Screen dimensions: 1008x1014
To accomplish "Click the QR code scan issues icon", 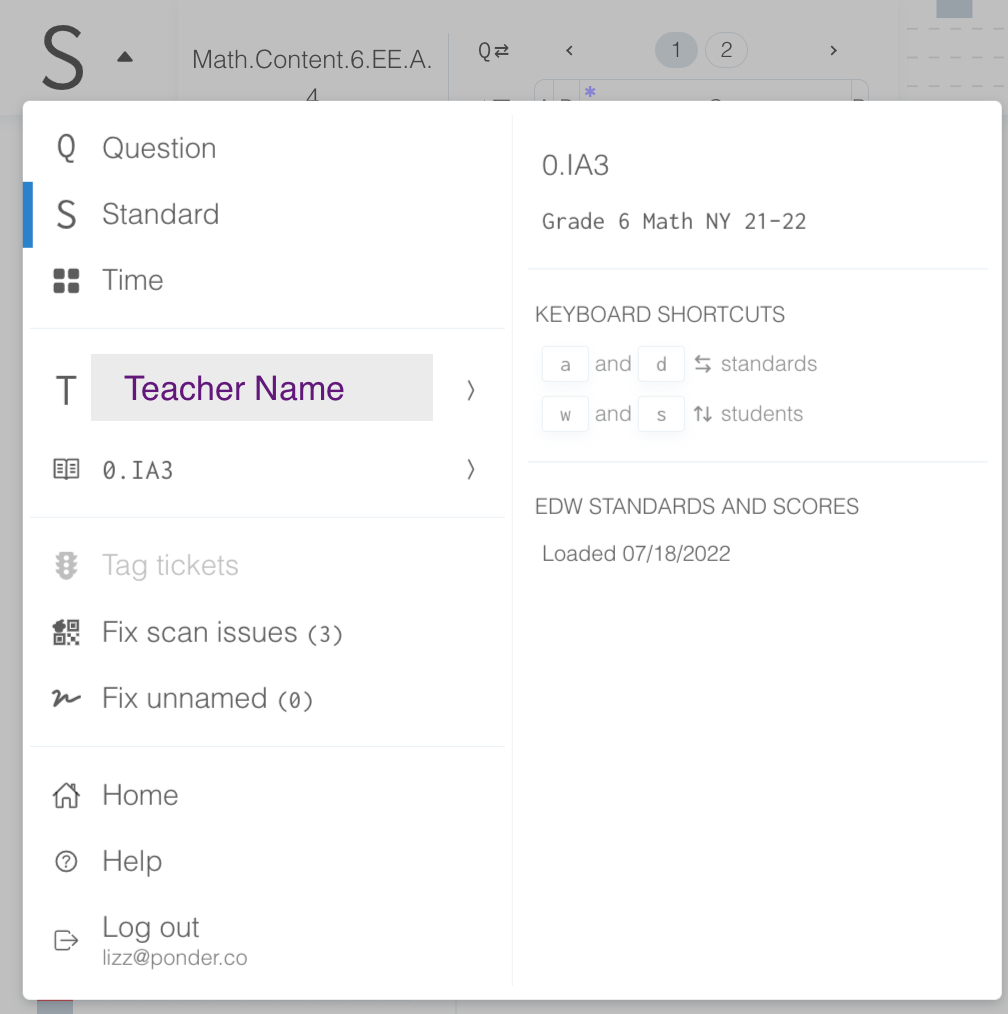I will 66,632.
